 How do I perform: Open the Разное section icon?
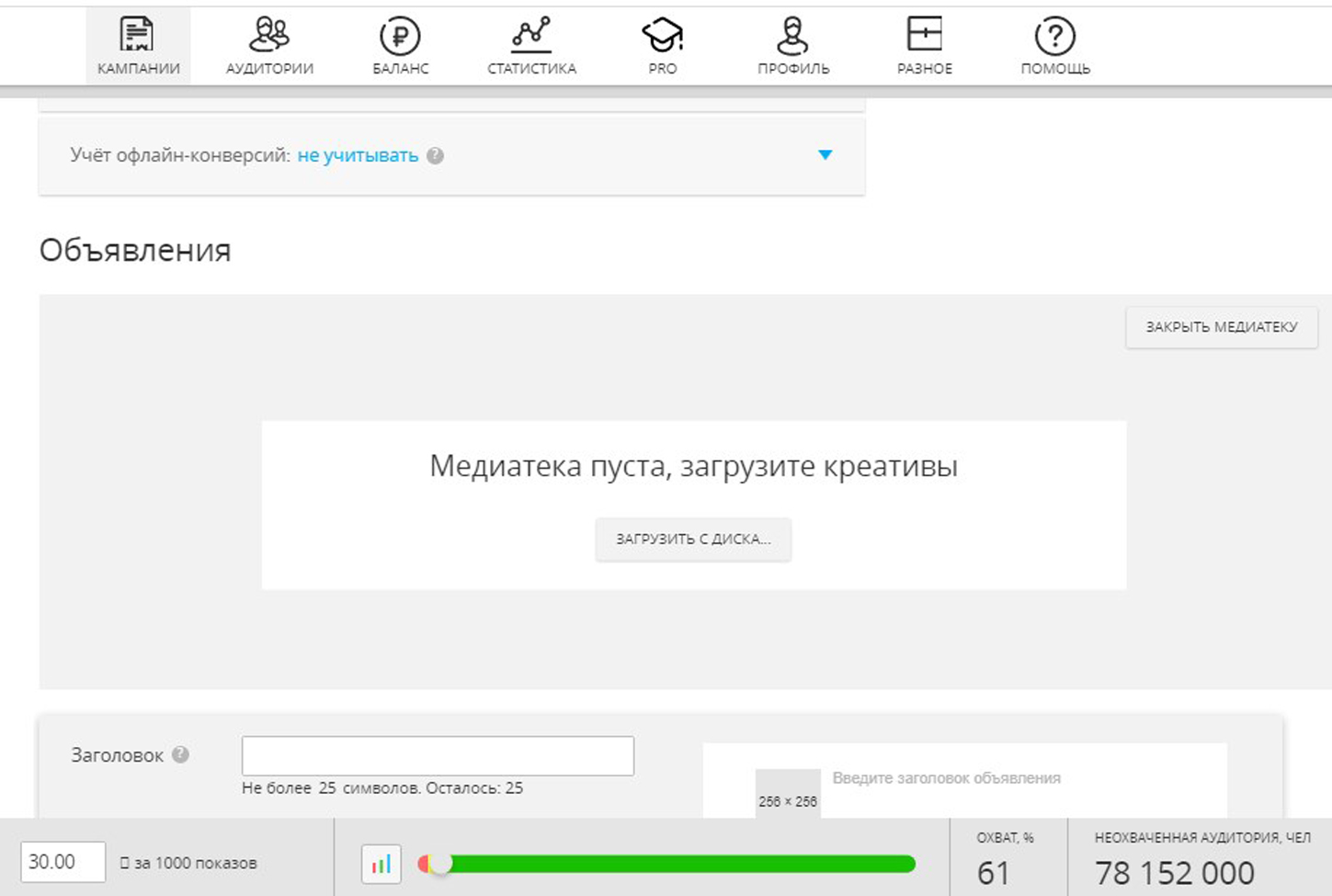pos(924,35)
